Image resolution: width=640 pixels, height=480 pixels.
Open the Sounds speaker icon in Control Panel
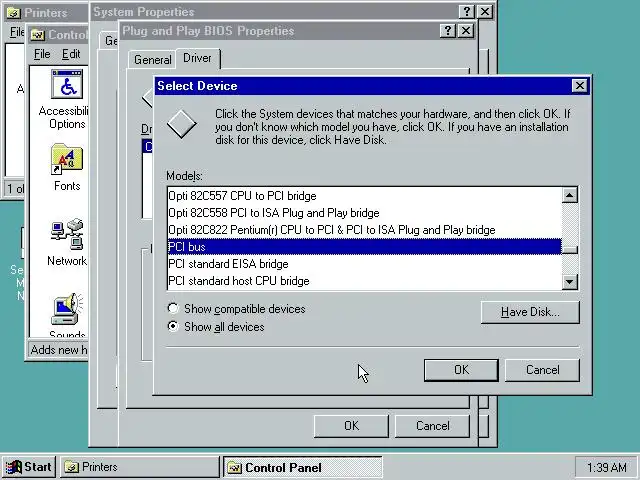pos(67,309)
